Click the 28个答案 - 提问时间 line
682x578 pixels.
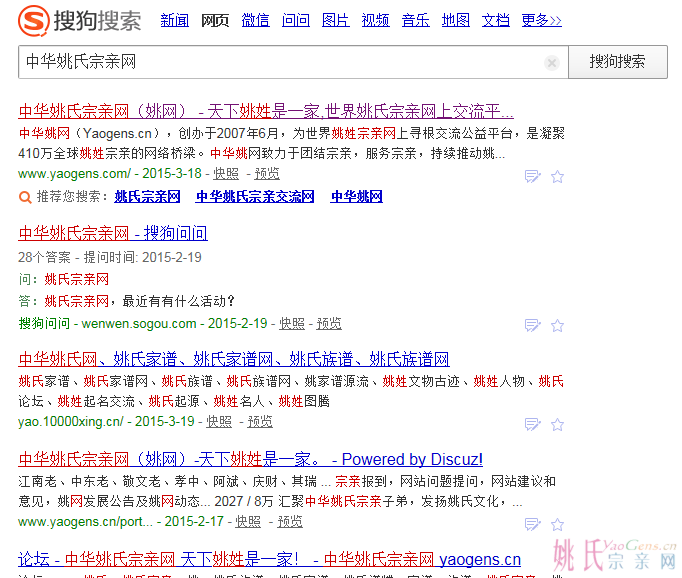point(110,257)
